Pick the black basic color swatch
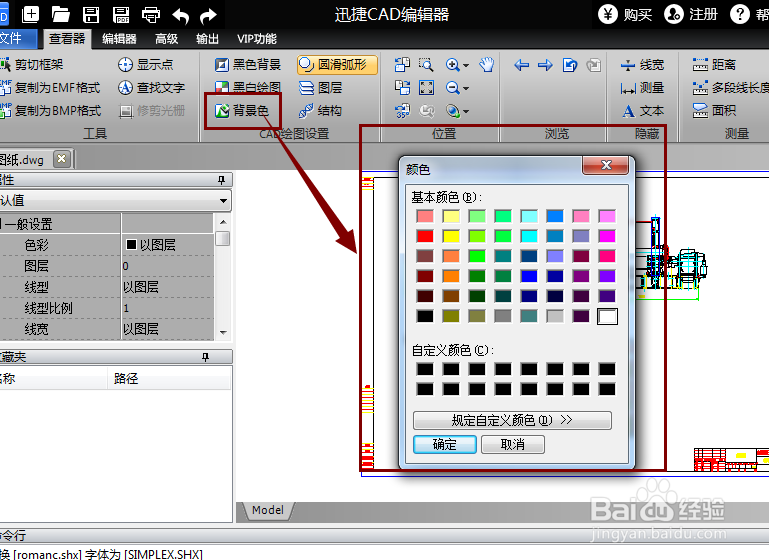 tap(425, 316)
